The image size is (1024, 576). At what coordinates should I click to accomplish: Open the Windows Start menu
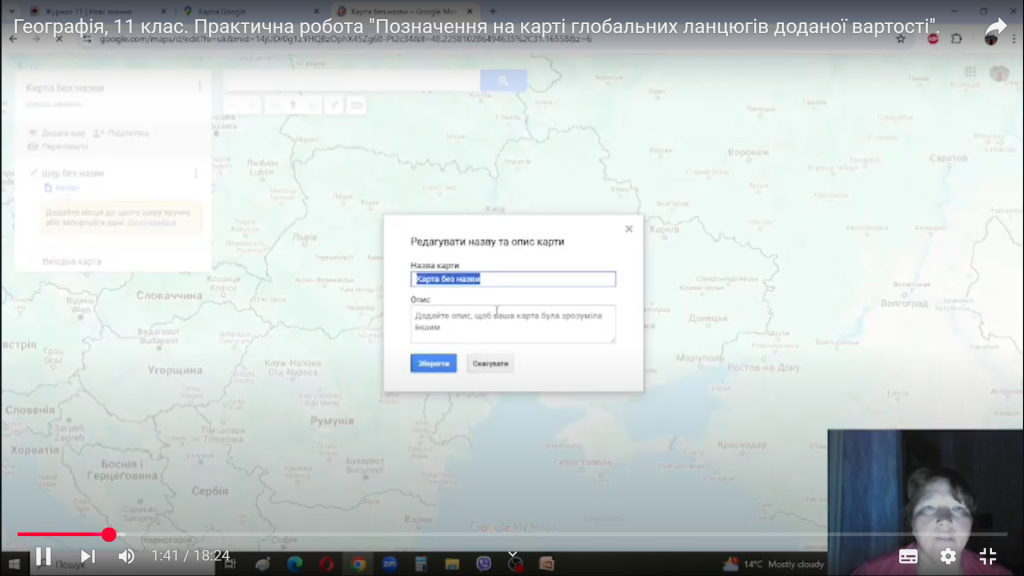click(x=14, y=564)
